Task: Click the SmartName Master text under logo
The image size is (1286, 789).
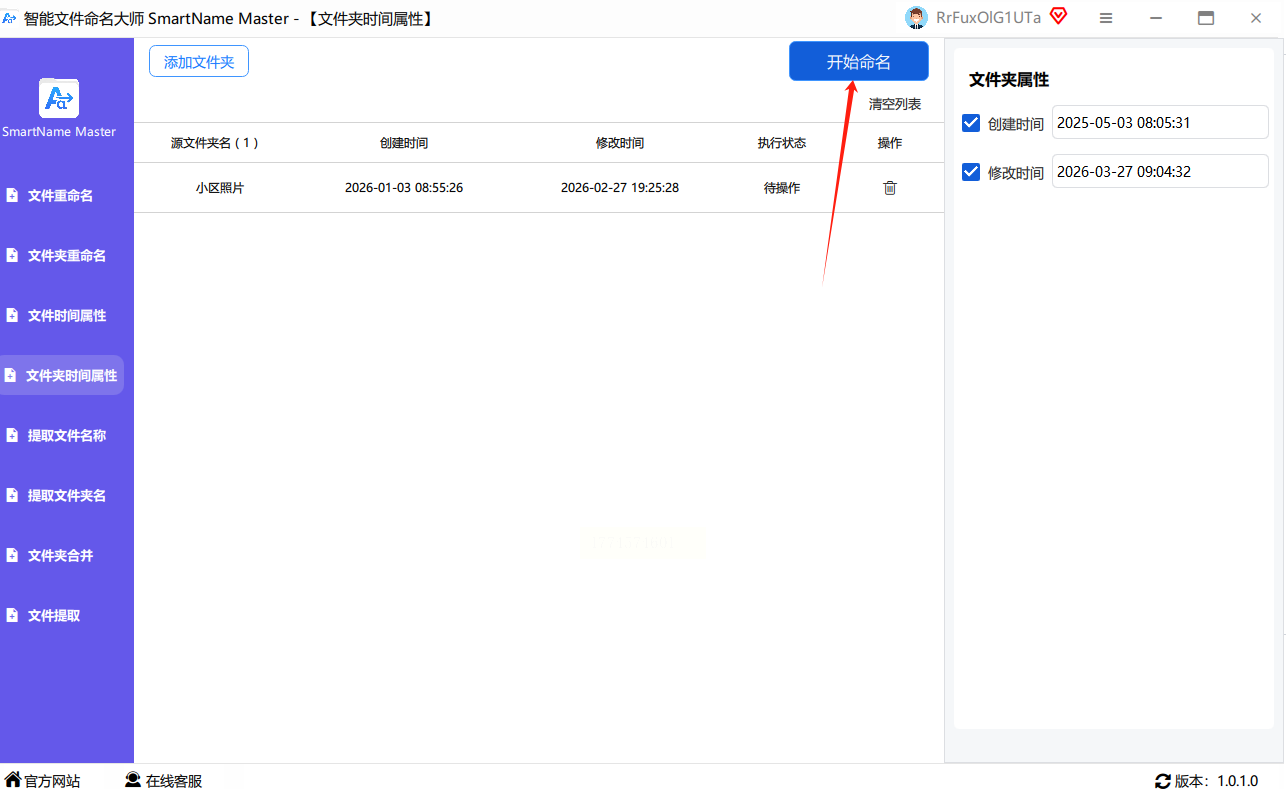Action: click(59, 132)
